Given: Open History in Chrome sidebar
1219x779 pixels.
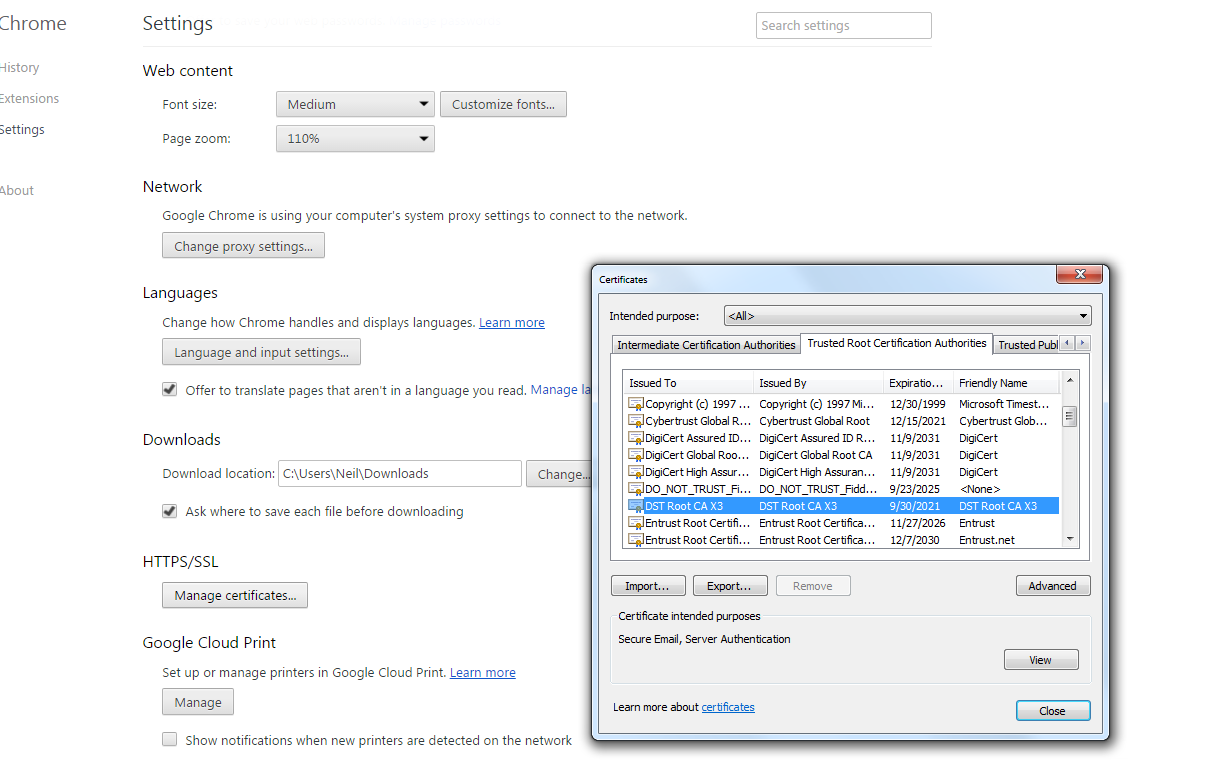Looking at the screenshot, I should point(19,68).
